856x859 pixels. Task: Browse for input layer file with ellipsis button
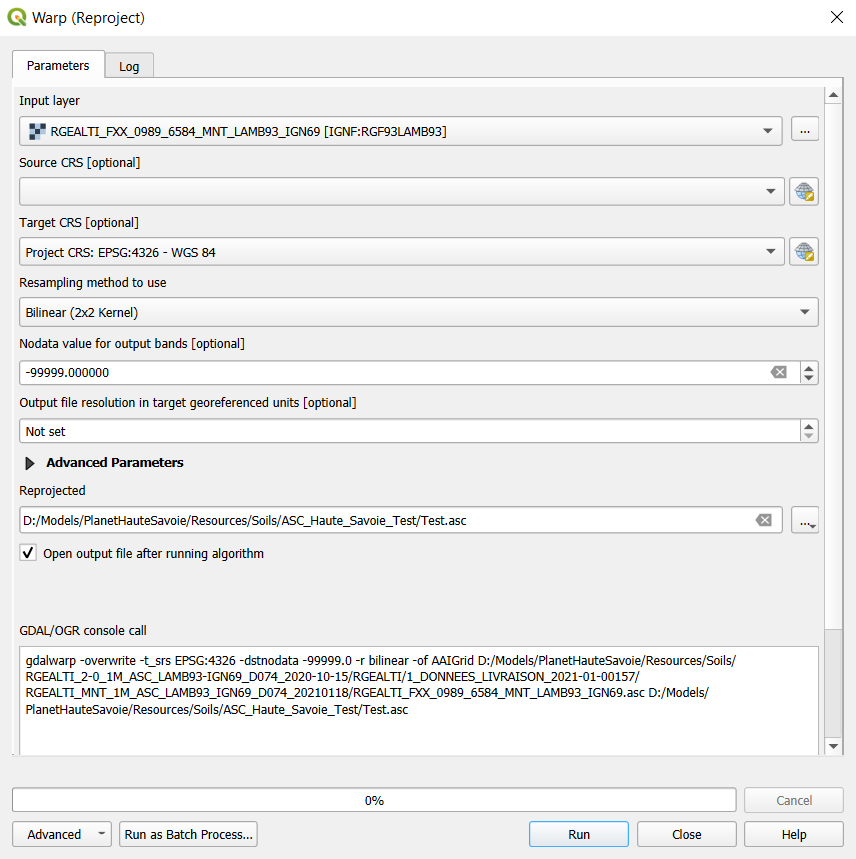(804, 130)
